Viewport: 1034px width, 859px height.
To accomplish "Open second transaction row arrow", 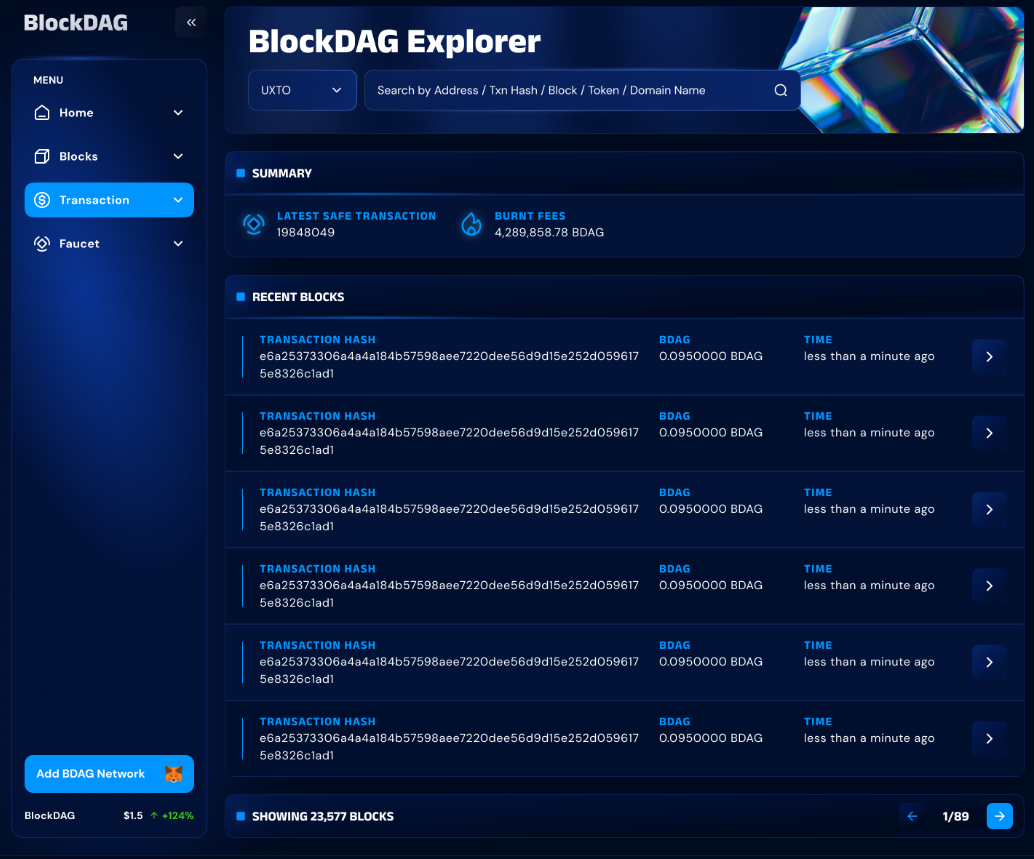I will [989, 433].
